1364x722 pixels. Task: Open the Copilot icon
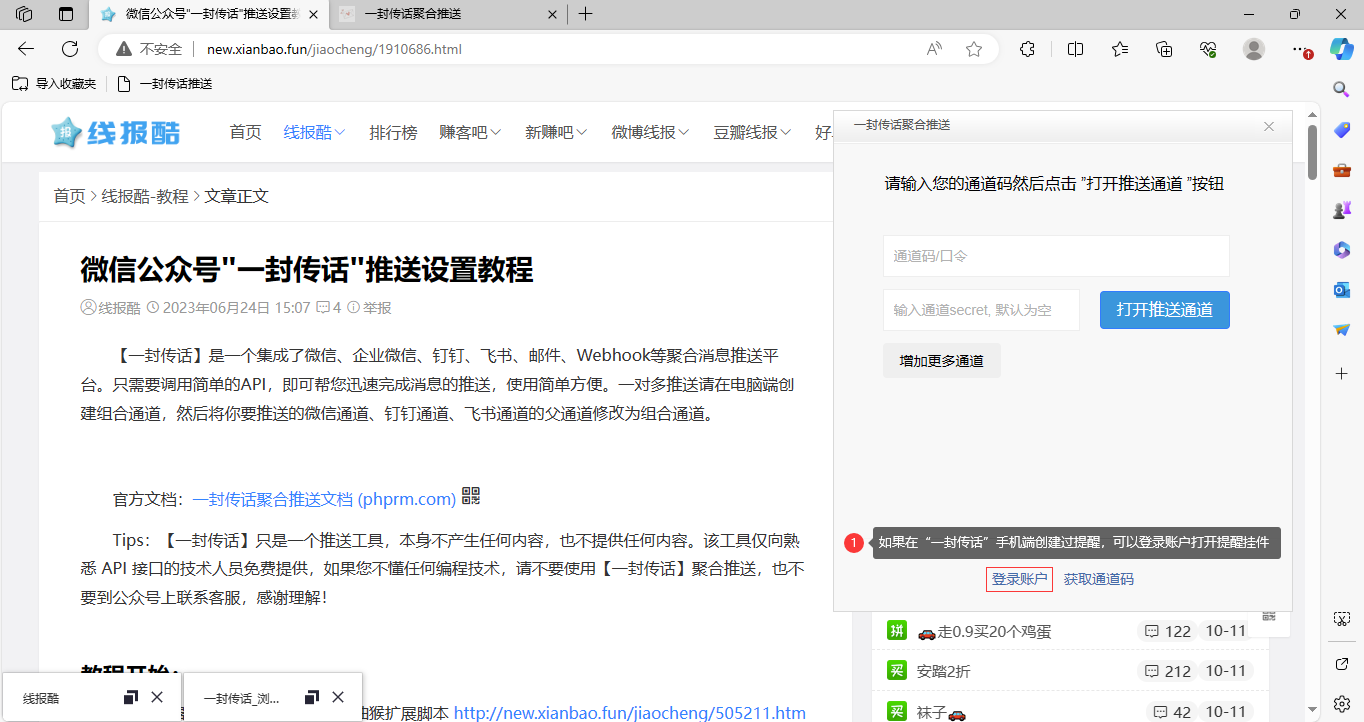(1341, 49)
